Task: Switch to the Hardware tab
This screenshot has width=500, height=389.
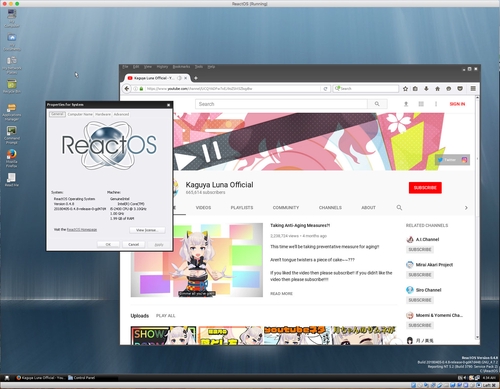Action: [x=103, y=114]
